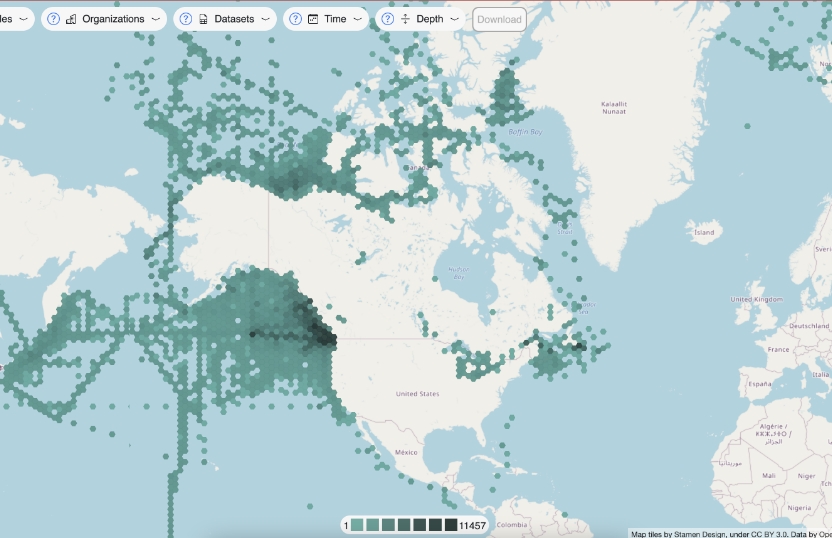Open the Time filter menu label
Viewport: 832px width, 538px height.
pyautogui.click(x=335, y=19)
